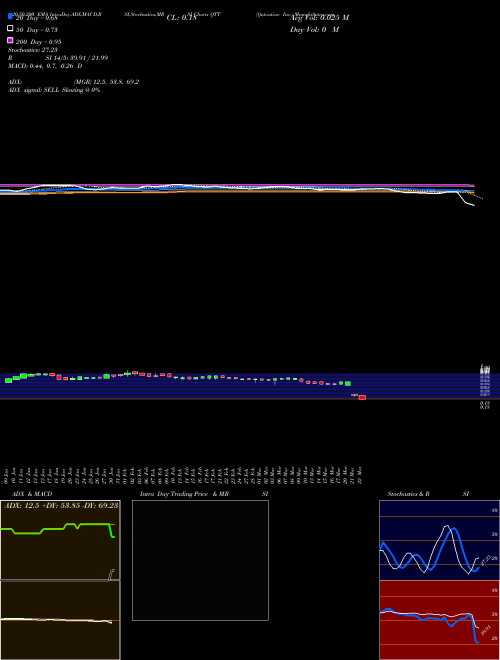
Task: Click the 'Stochastics: 27.28' reading
Action: (33, 50)
